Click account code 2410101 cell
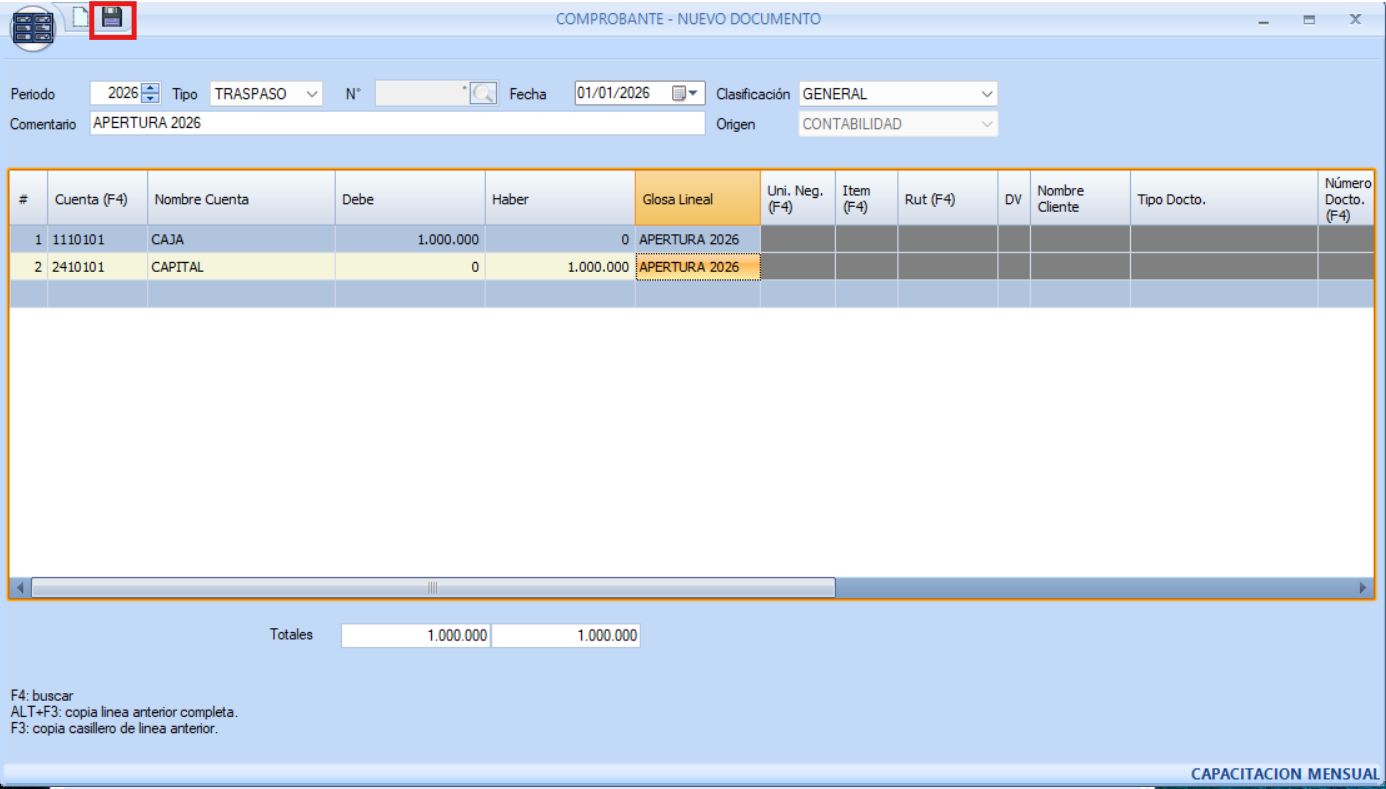This screenshot has width=1386, height=789. pos(97,267)
